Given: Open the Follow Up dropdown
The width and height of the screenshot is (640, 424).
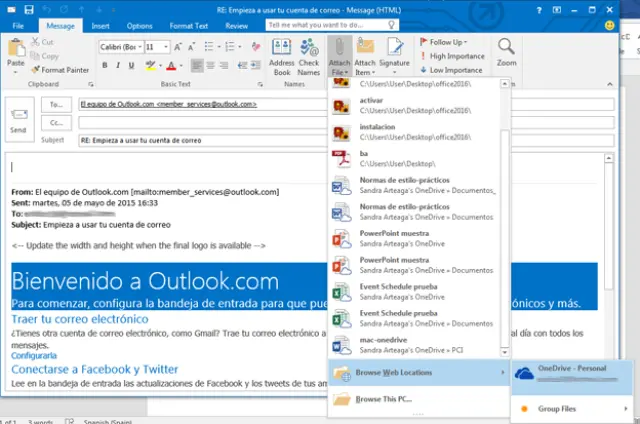Looking at the screenshot, I should (445, 42).
